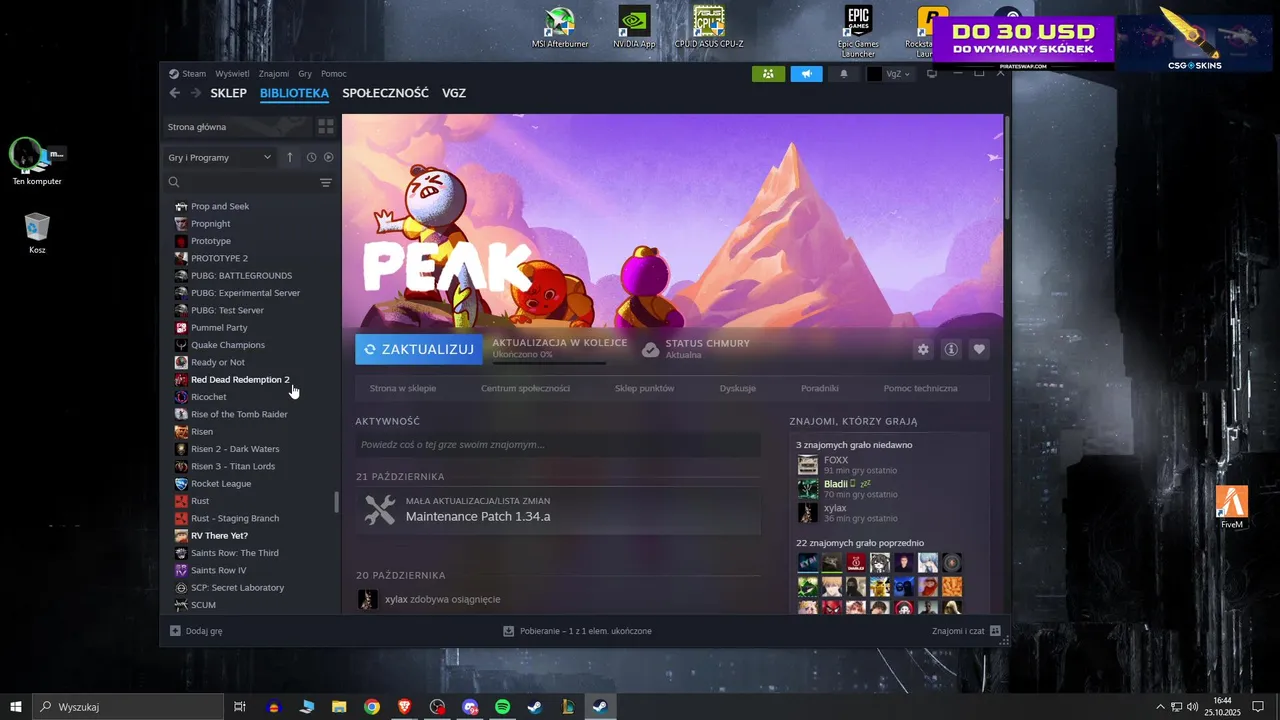Select Rocket League in library

tap(221, 484)
